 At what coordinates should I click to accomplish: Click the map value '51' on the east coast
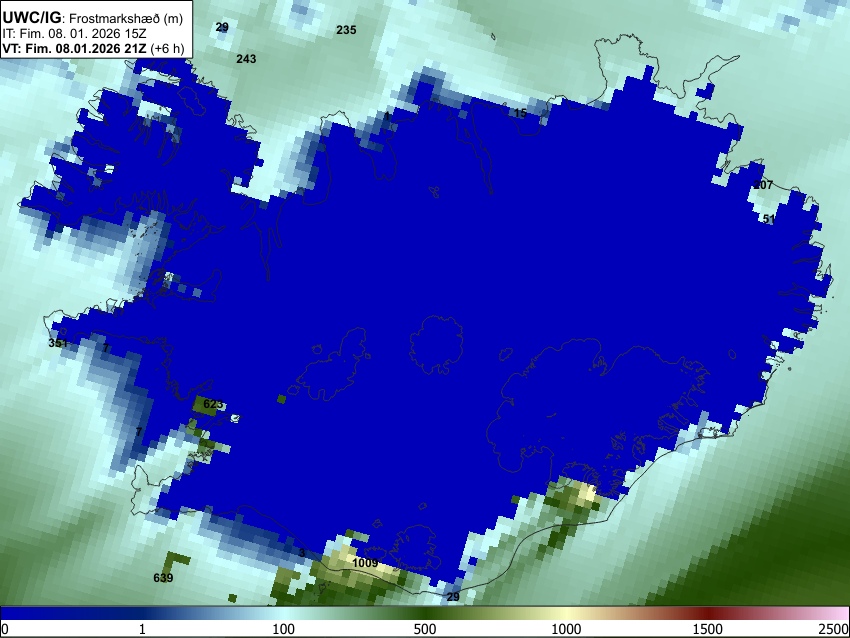pyautogui.click(x=769, y=219)
